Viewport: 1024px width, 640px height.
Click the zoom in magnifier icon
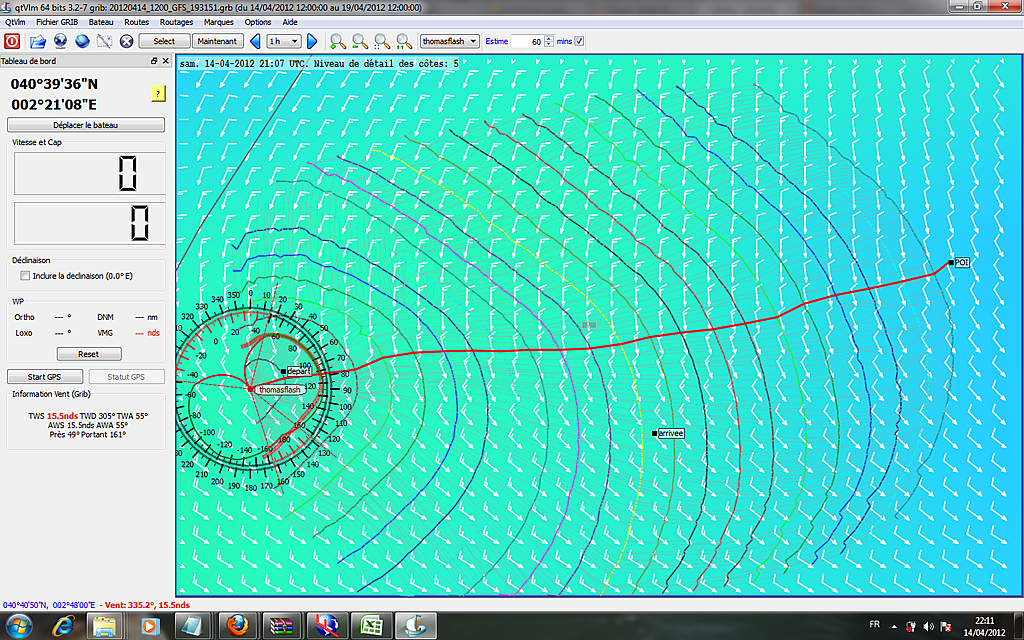click(338, 41)
